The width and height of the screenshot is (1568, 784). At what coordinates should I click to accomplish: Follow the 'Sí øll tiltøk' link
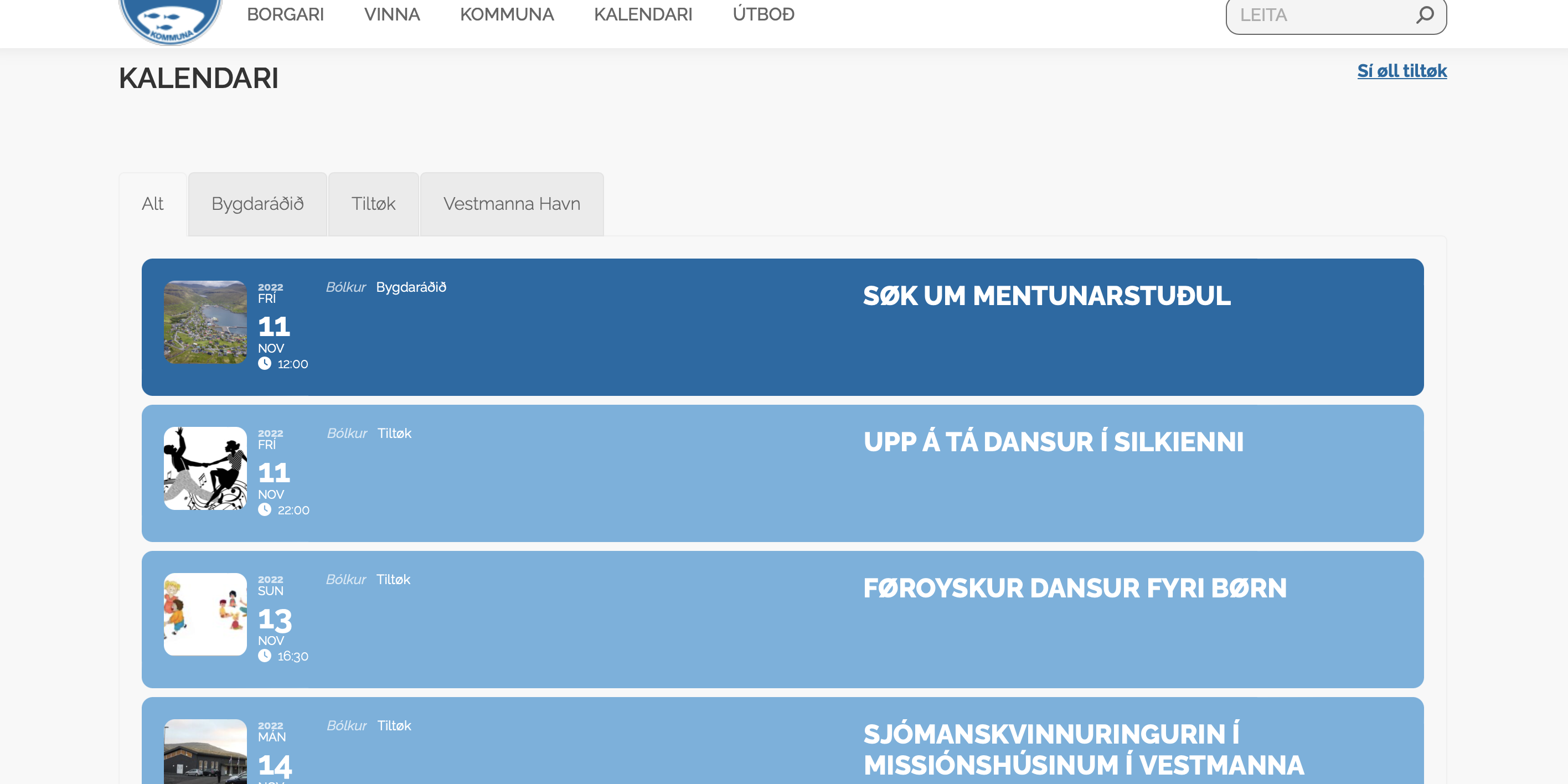point(1401,71)
